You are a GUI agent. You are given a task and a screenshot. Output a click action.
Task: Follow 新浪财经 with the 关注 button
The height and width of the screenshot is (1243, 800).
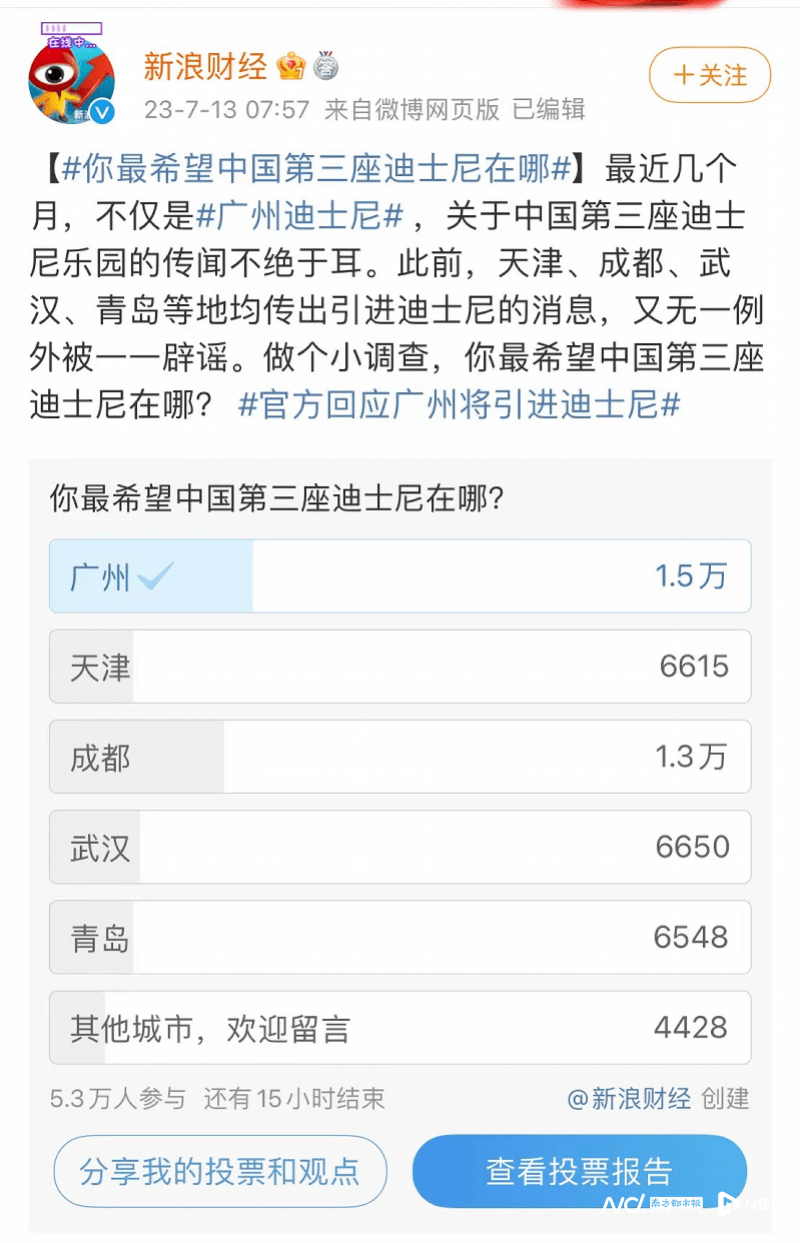[x=710, y=75]
